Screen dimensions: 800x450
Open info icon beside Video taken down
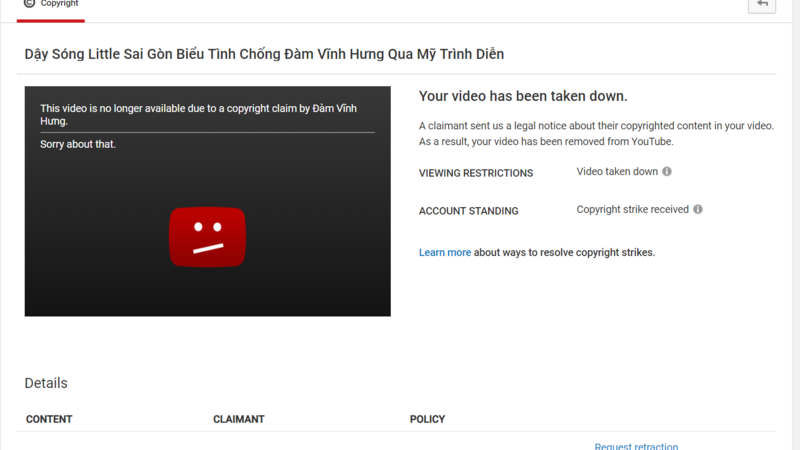click(667, 171)
